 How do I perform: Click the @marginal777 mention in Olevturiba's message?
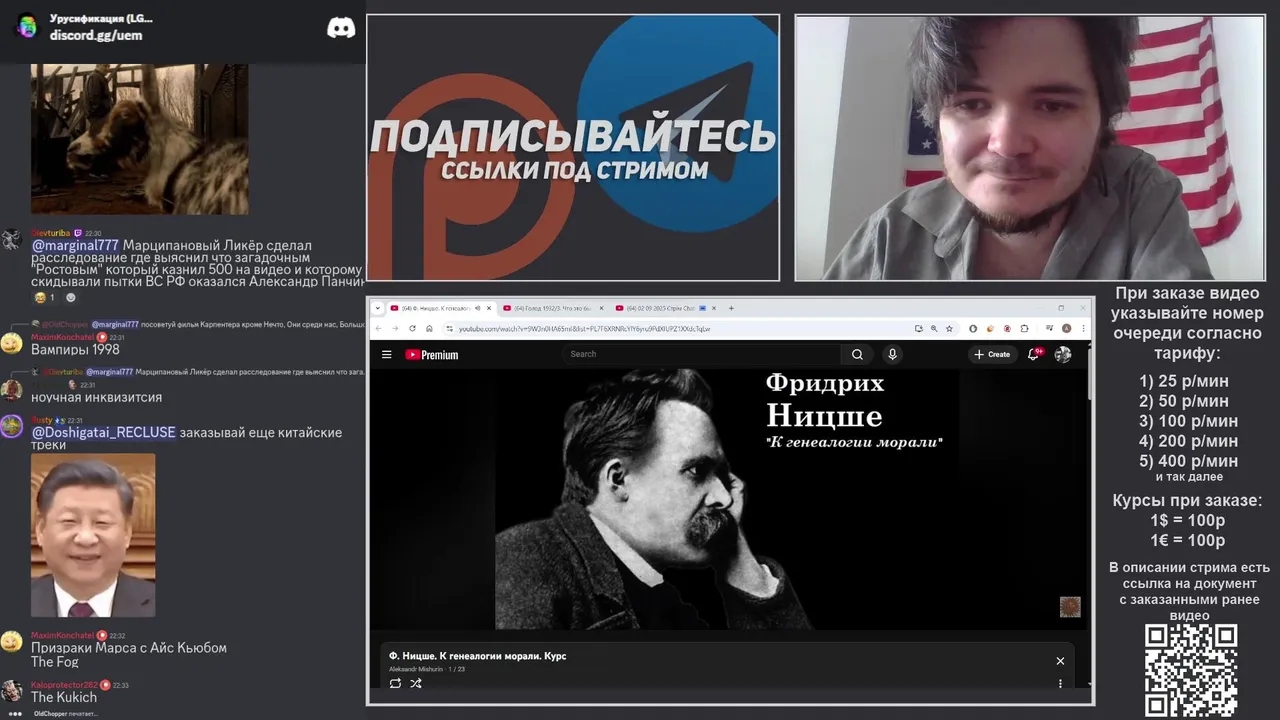(75, 245)
